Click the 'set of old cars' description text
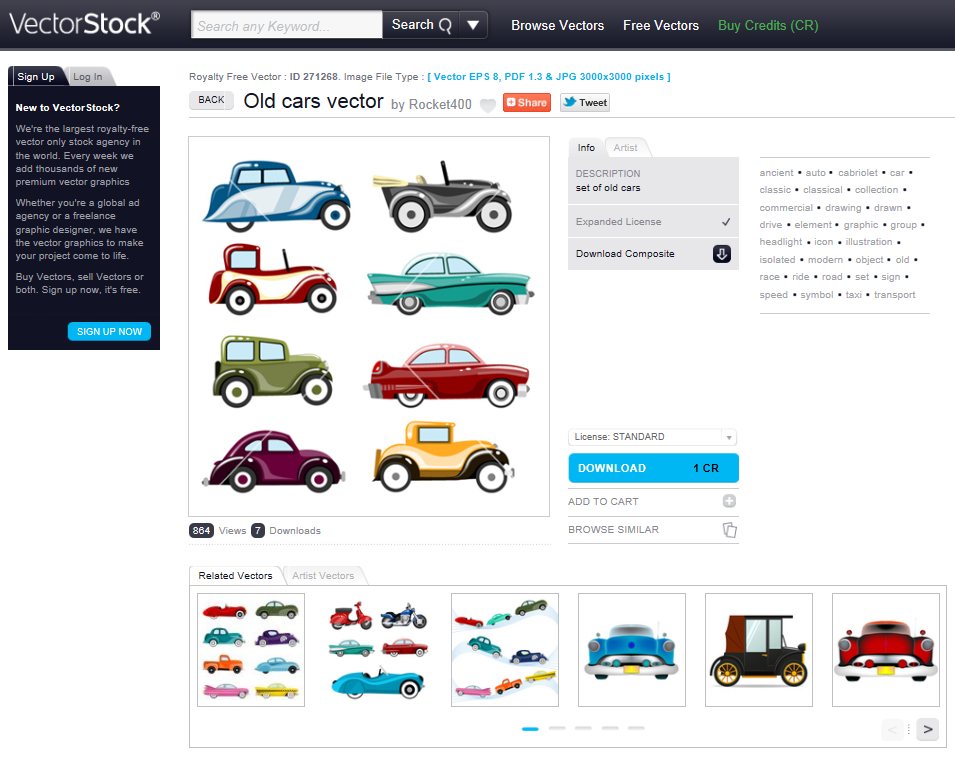This screenshot has height=757, width=955. click(x=608, y=188)
